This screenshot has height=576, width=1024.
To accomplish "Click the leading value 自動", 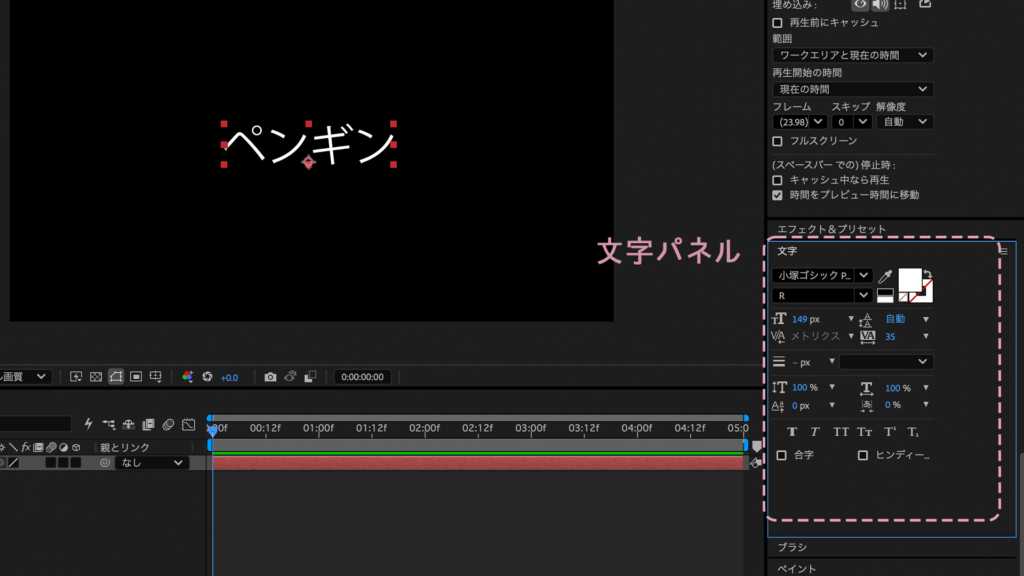I will coord(895,319).
